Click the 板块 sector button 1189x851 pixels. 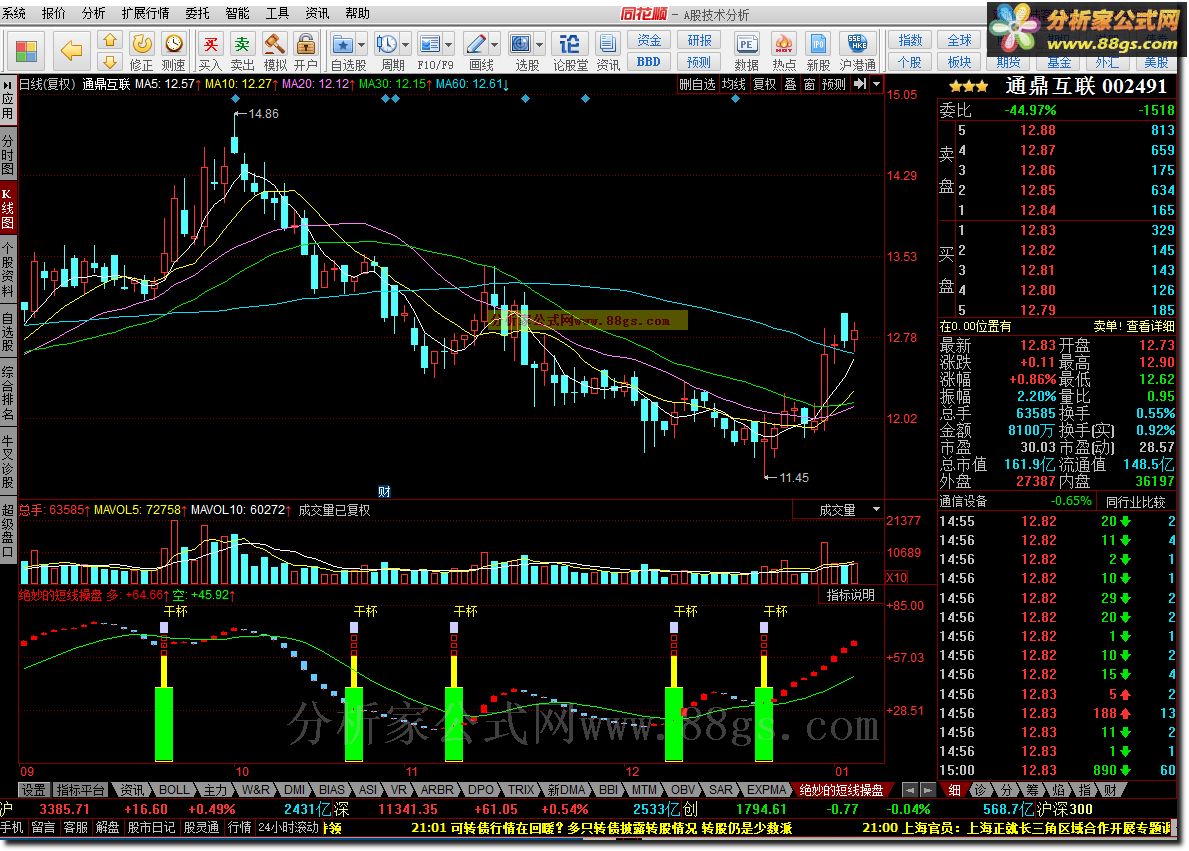tap(959, 62)
